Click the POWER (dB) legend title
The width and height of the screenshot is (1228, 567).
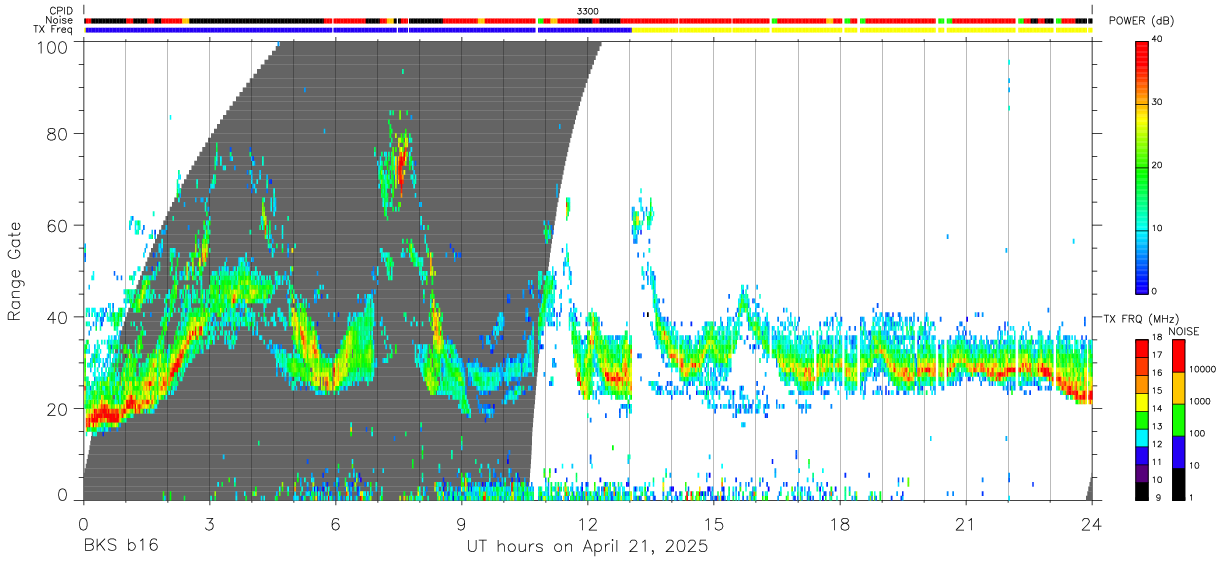[1142, 20]
